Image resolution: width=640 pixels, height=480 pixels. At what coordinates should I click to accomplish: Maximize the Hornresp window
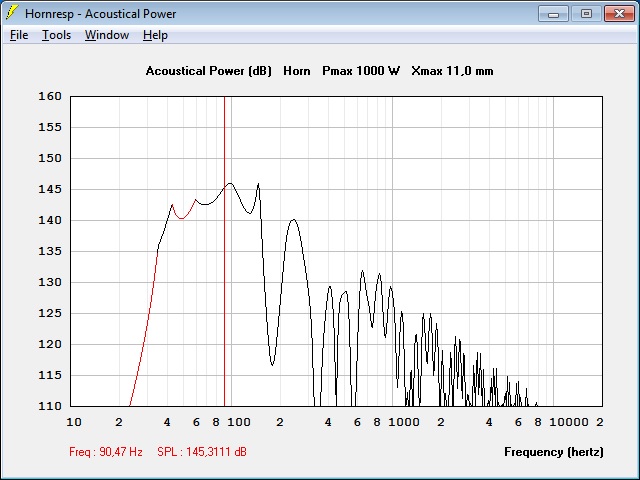click(x=586, y=14)
